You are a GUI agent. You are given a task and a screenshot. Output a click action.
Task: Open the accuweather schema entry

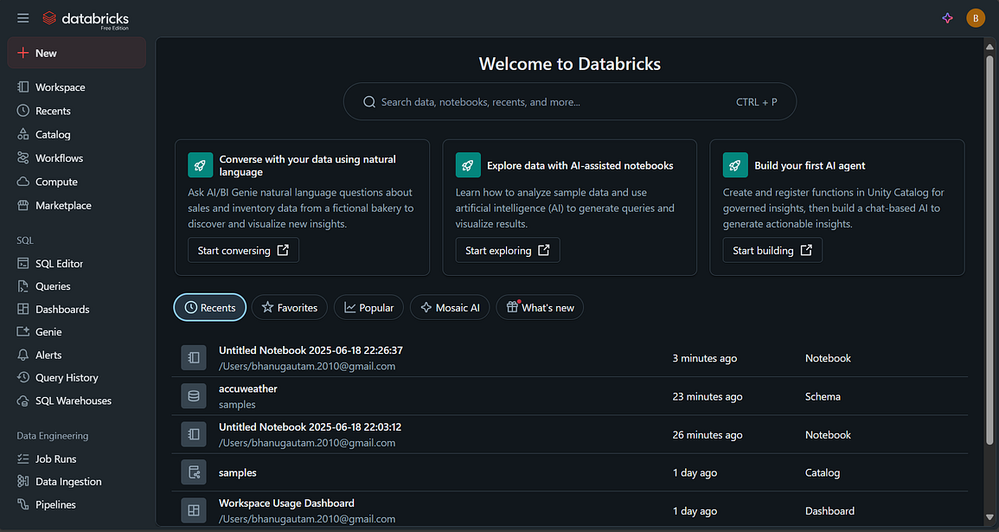coord(248,389)
